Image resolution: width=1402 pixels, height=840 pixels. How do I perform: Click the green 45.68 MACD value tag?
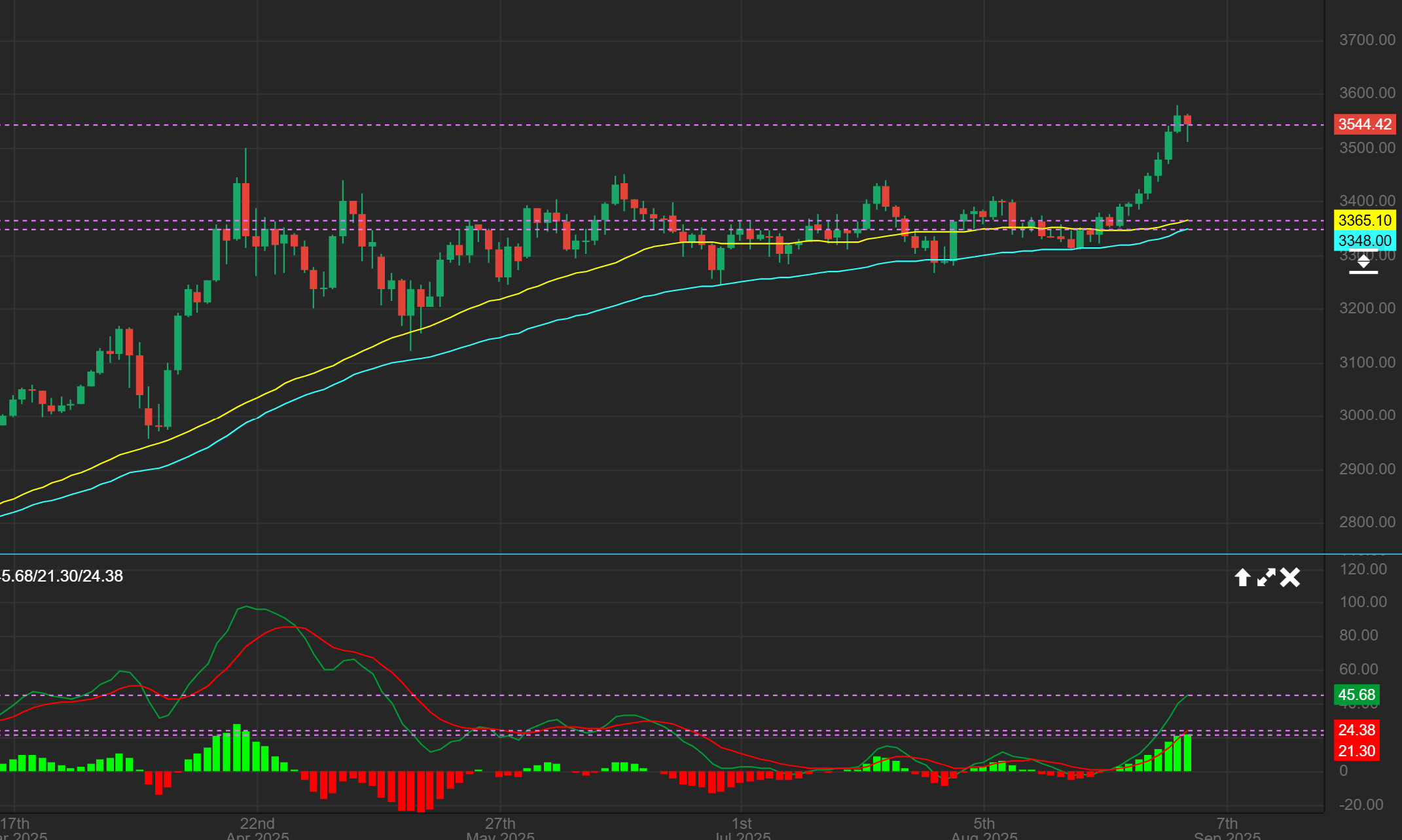pyautogui.click(x=1356, y=695)
